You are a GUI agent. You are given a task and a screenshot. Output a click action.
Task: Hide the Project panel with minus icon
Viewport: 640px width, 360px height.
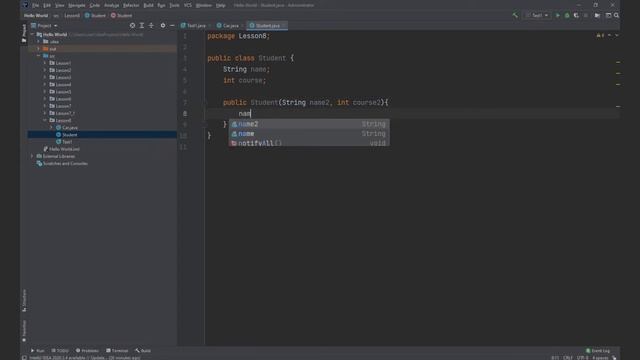click(172, 25)
